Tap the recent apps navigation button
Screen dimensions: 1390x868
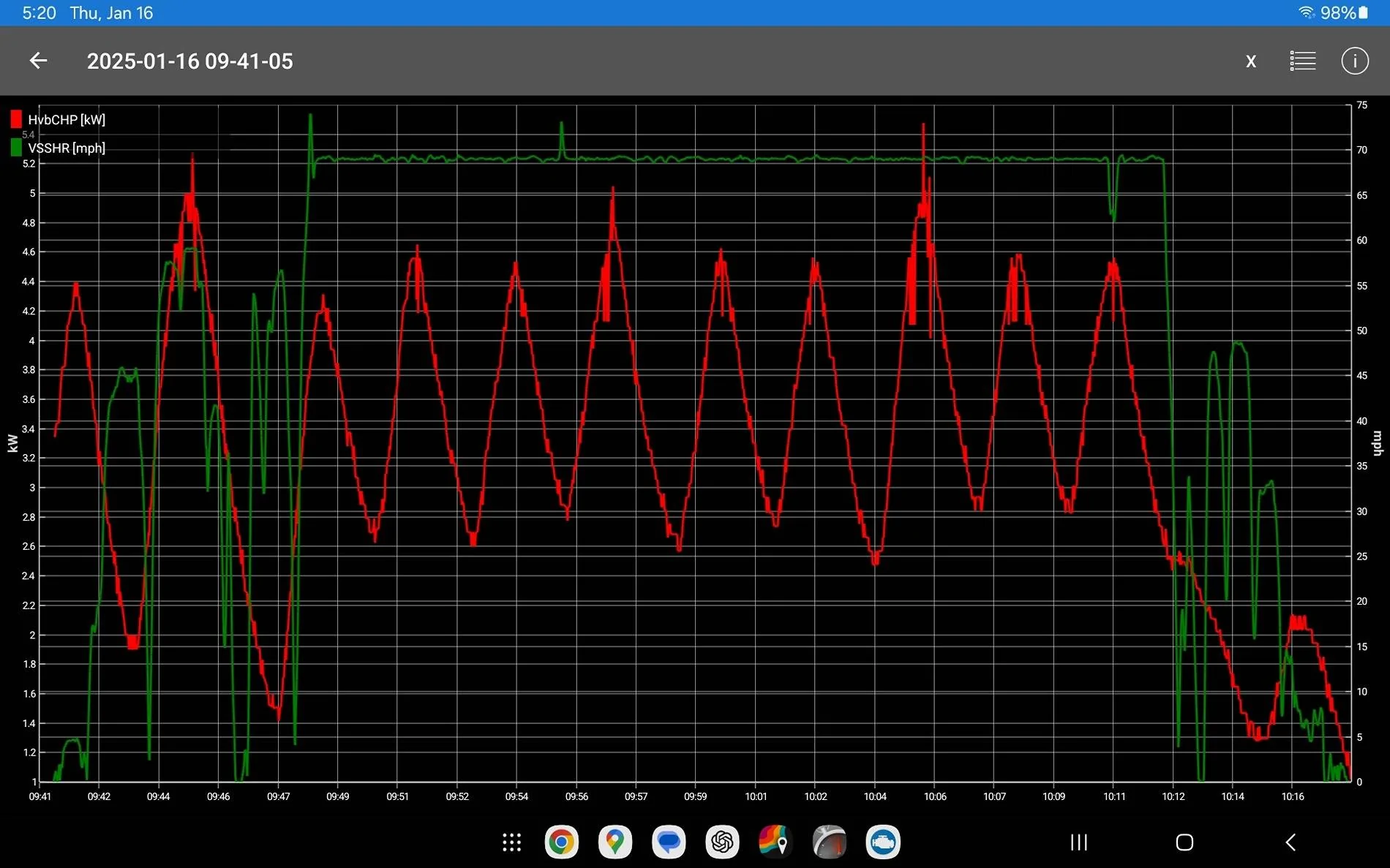point(1078,842)
